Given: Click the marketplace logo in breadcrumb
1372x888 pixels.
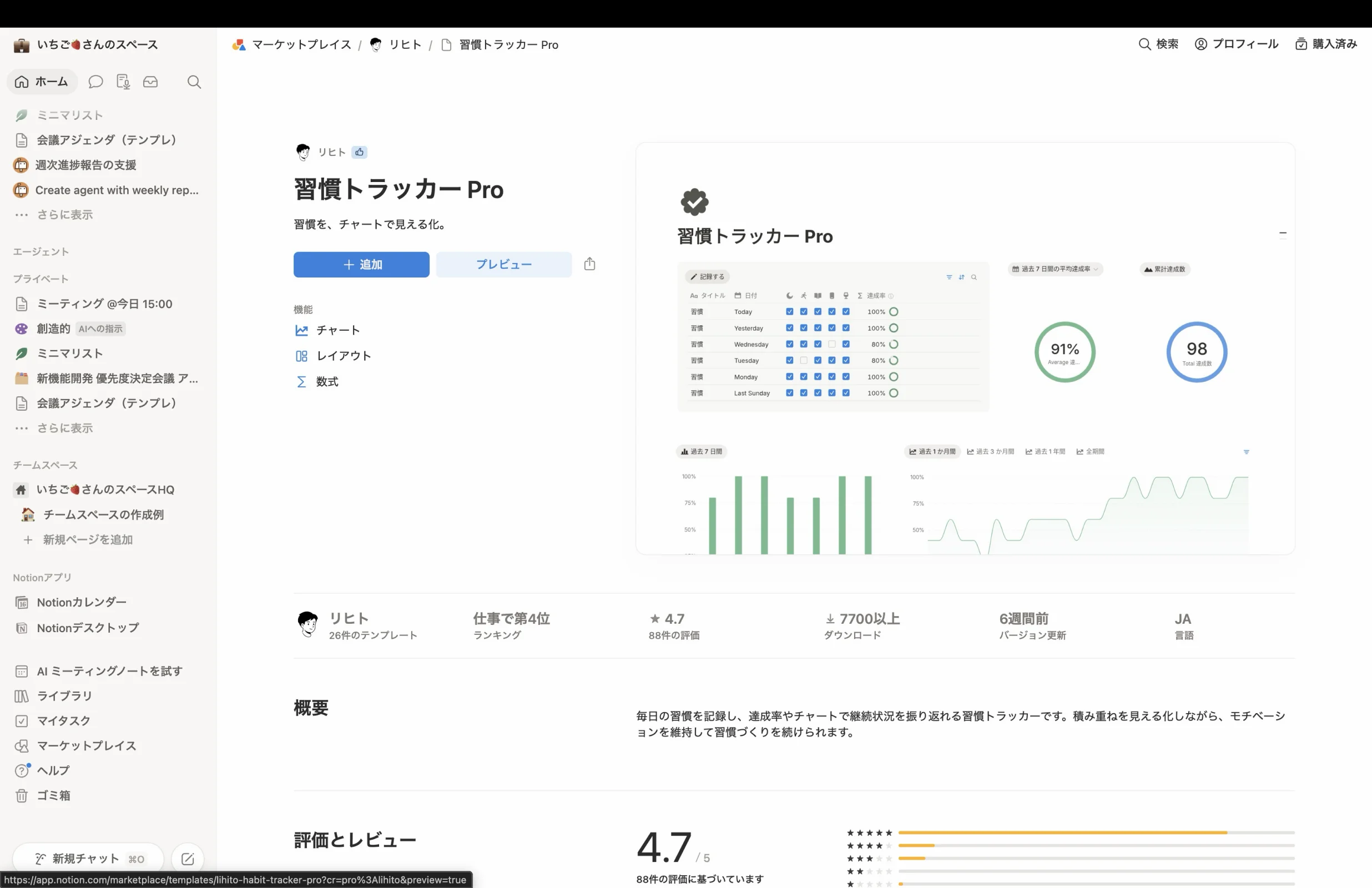Looking at the screenshot, I should [239, 45].
